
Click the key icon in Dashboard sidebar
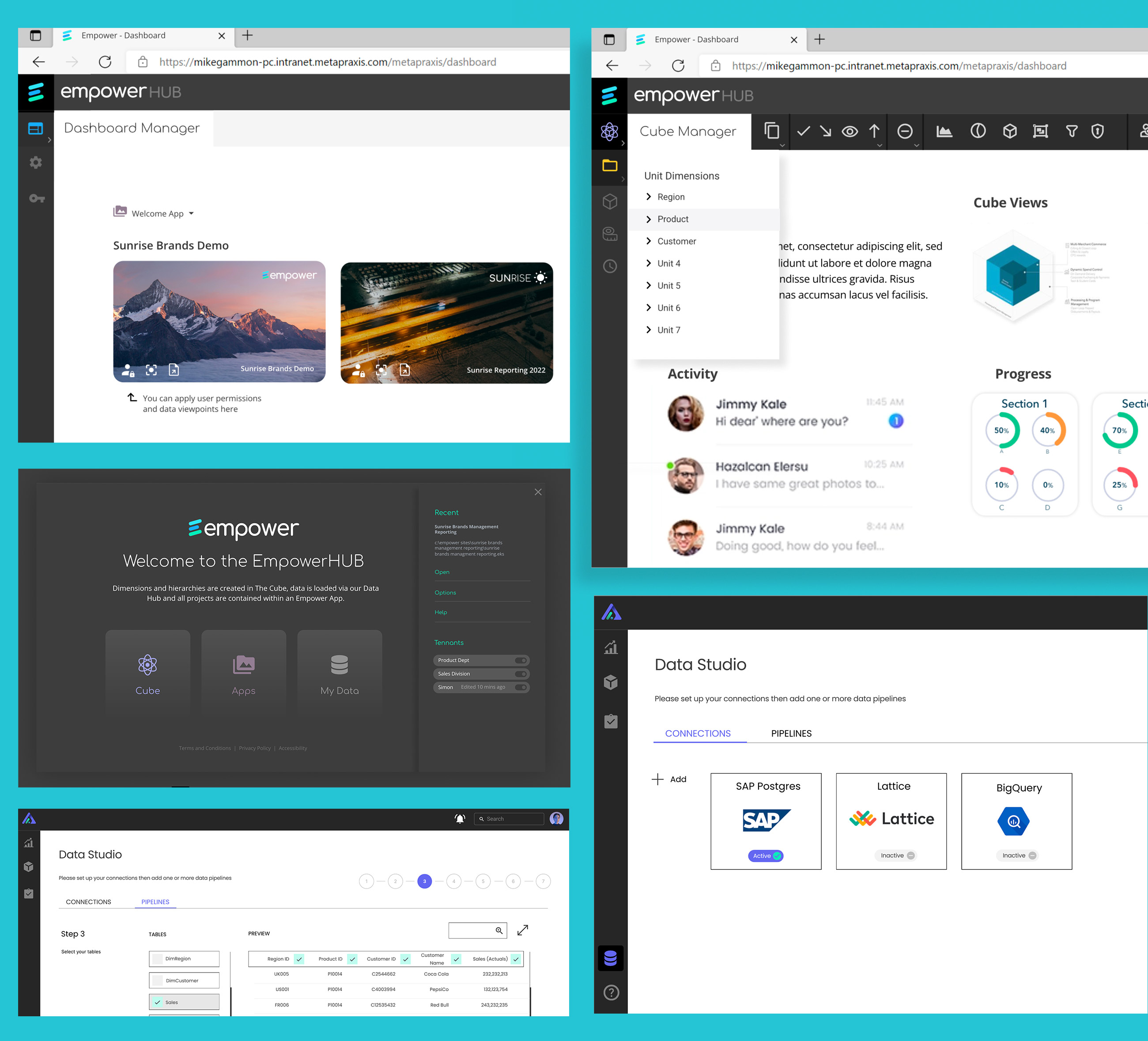(x=37, y=198)
